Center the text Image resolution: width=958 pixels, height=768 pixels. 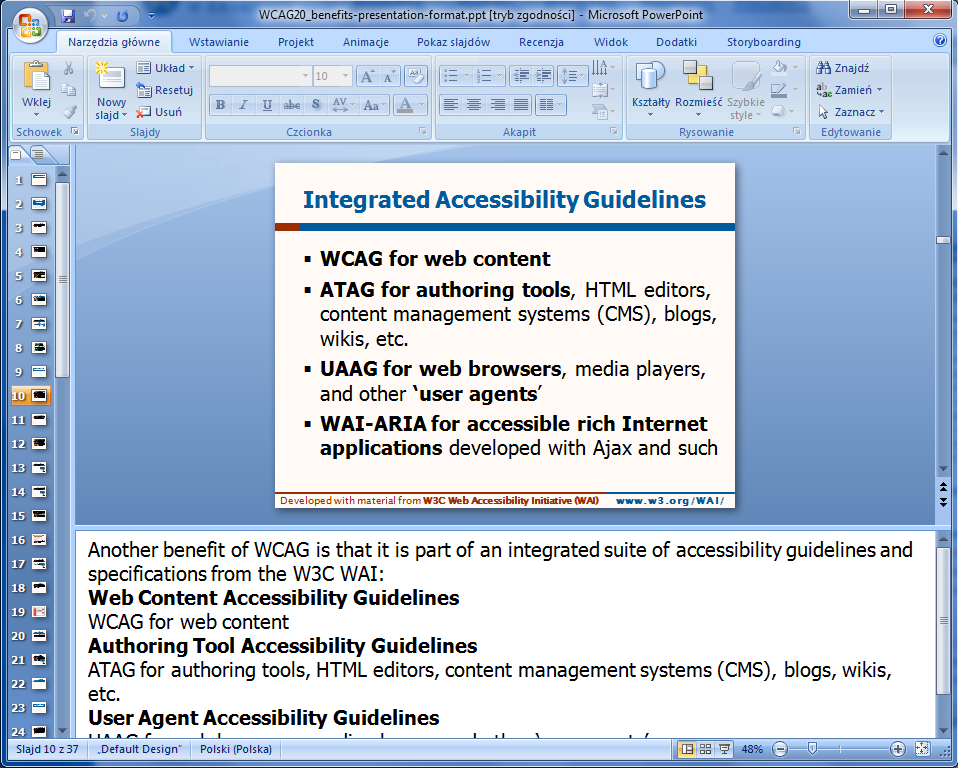click(x=474, y=105)
